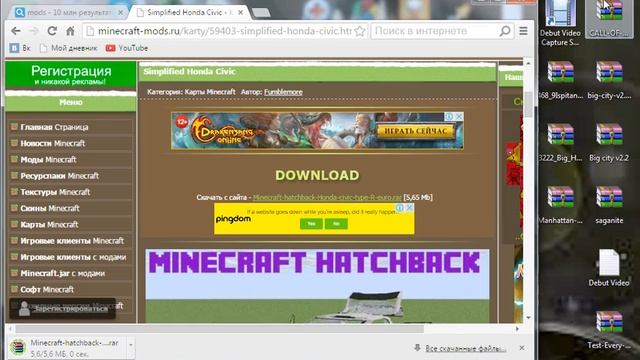Open the YouTube bookmark

click(x=127, y=48)
